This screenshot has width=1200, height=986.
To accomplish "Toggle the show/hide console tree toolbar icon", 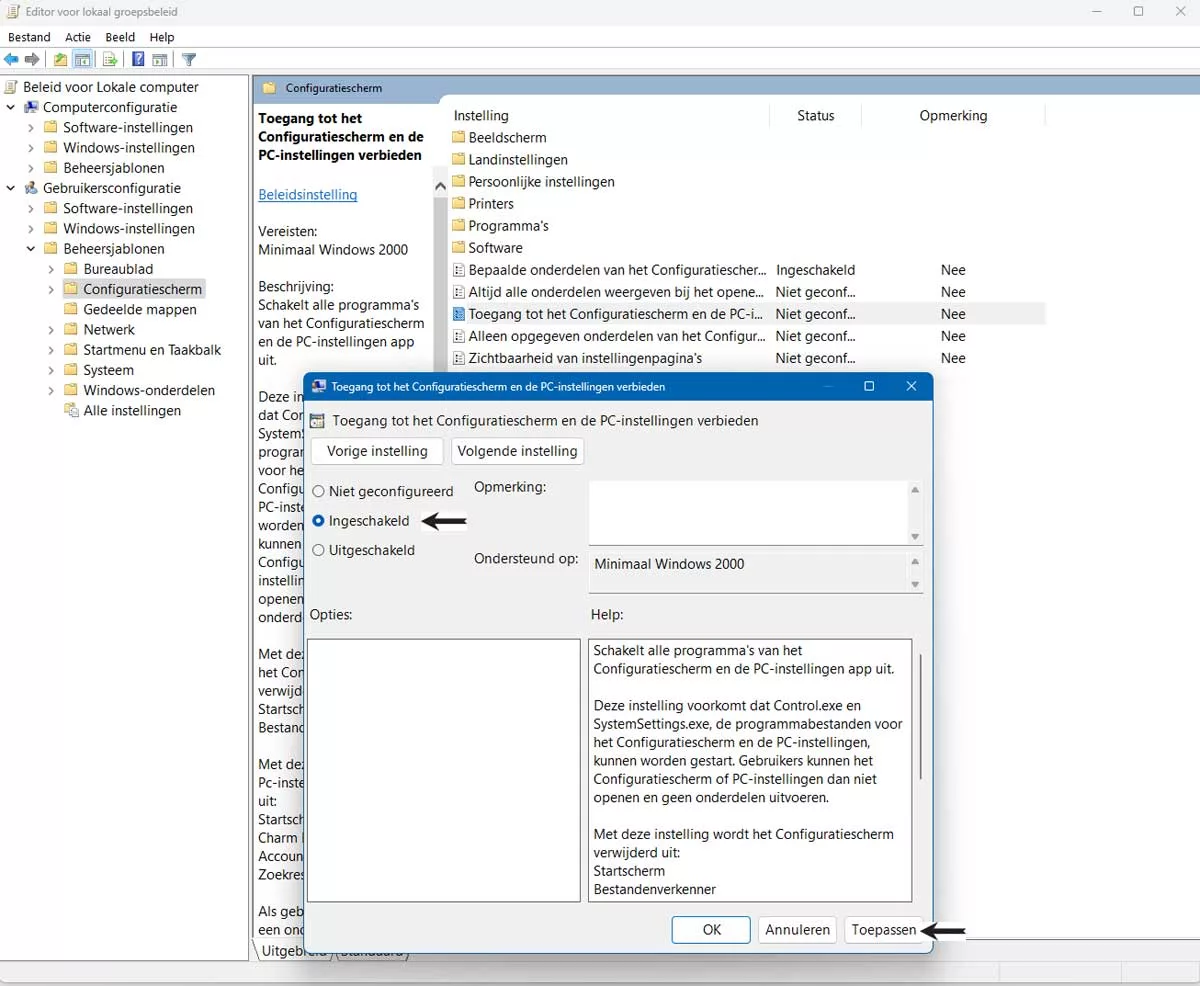I will pos(83,60).
